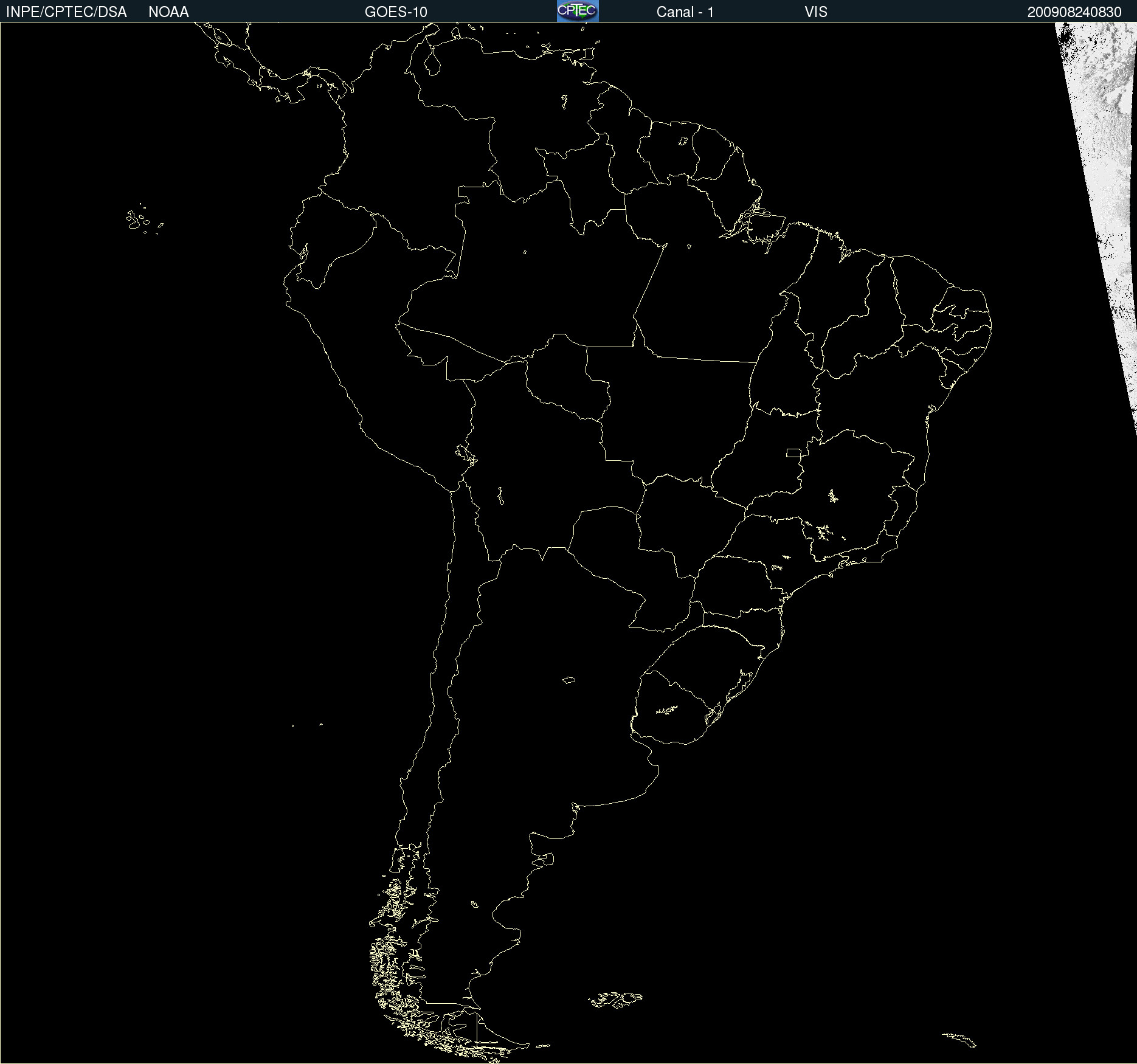Click the NOAA label in header

click(168, 12)
